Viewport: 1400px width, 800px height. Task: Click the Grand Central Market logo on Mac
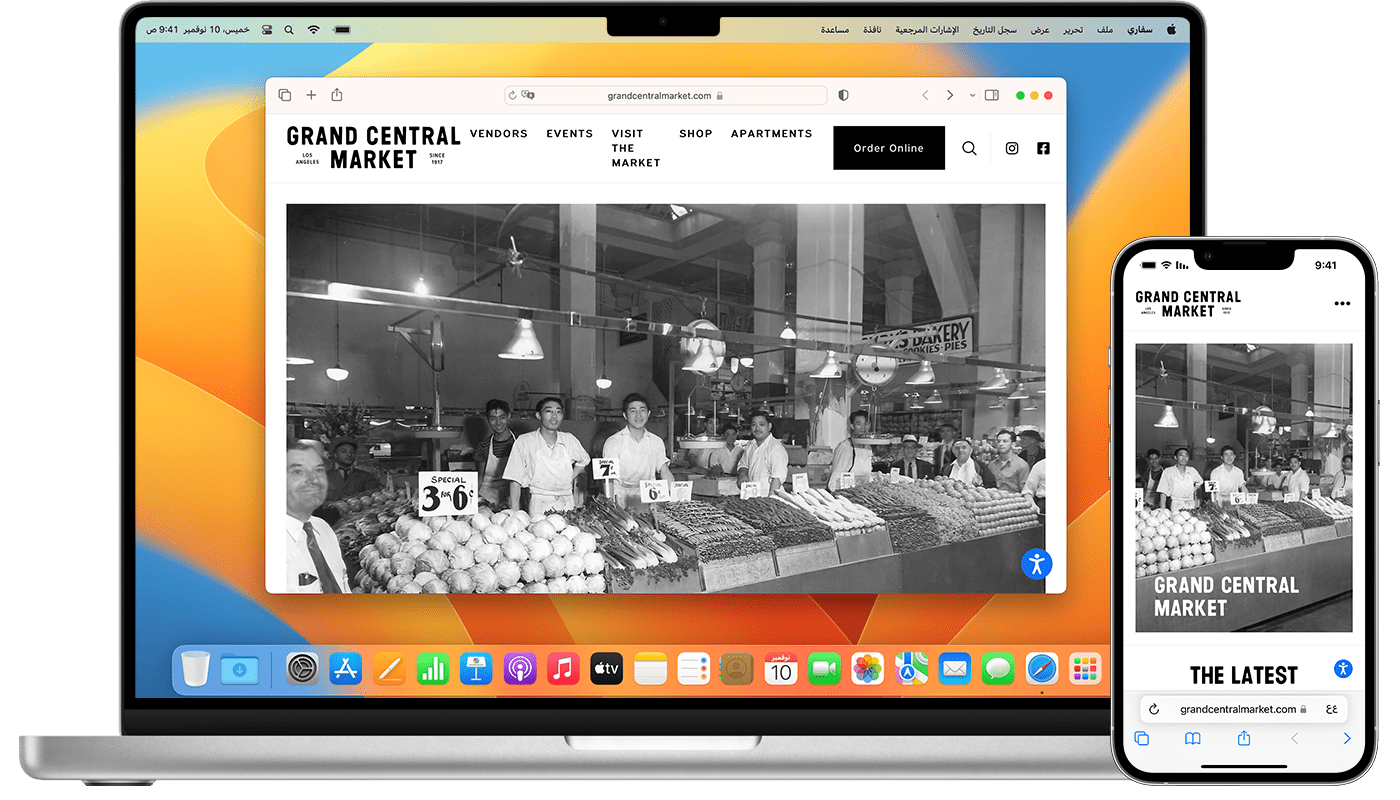[372, 147]
